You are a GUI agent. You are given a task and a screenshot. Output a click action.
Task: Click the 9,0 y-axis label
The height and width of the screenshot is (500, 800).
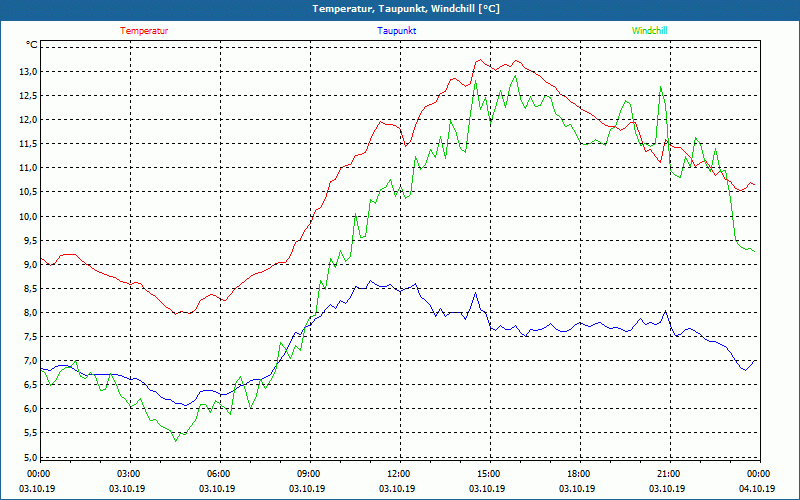31,264
